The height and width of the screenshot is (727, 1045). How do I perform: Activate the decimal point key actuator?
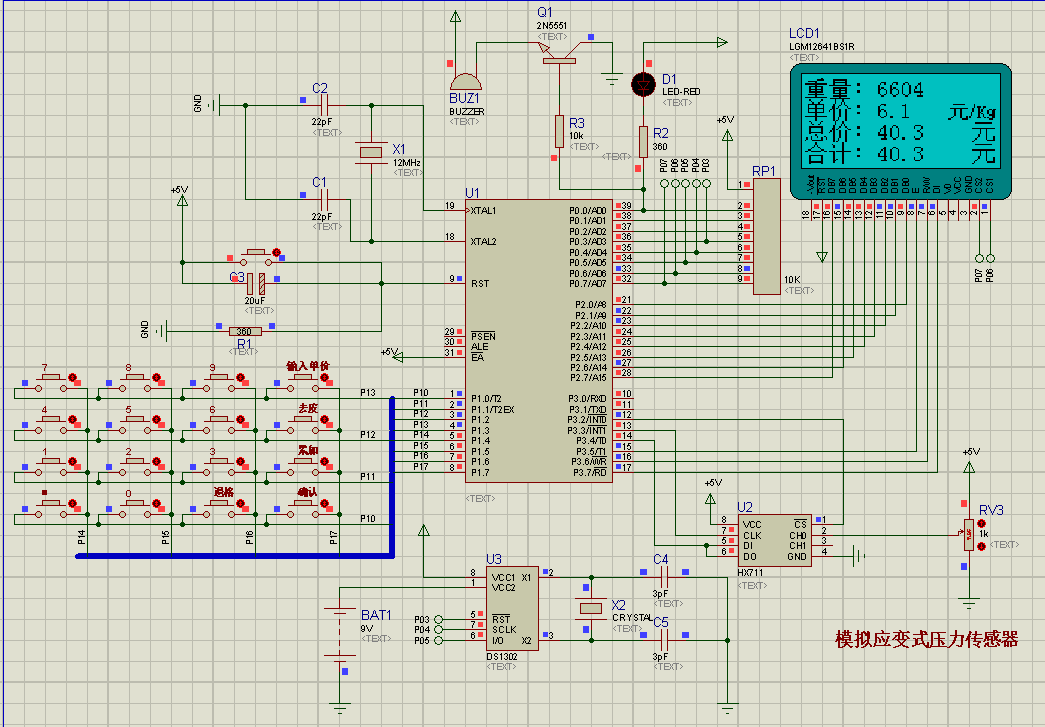coord(72,503)
